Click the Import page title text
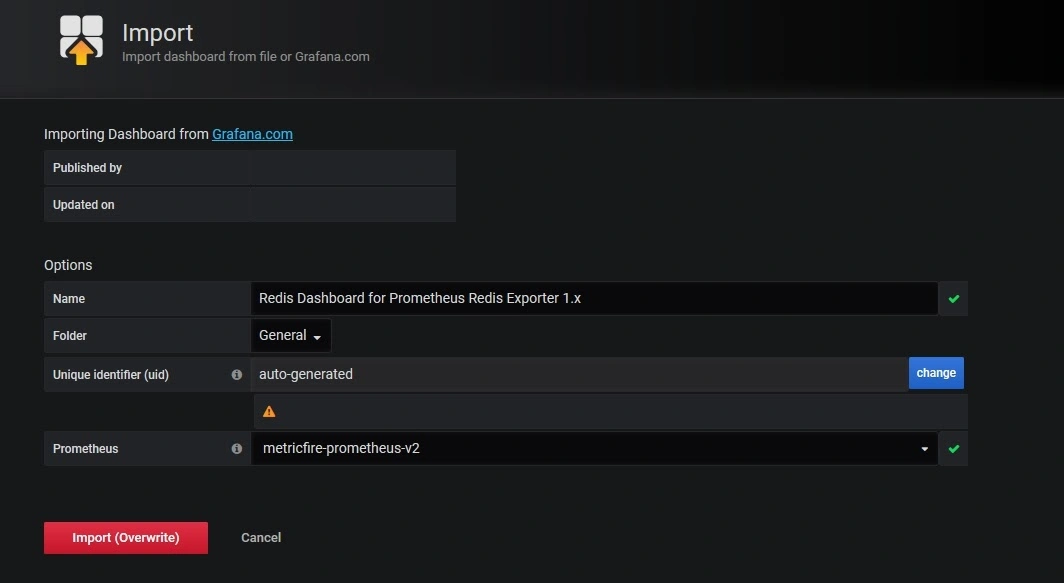The image size is (1064, 583). point(157,33)
